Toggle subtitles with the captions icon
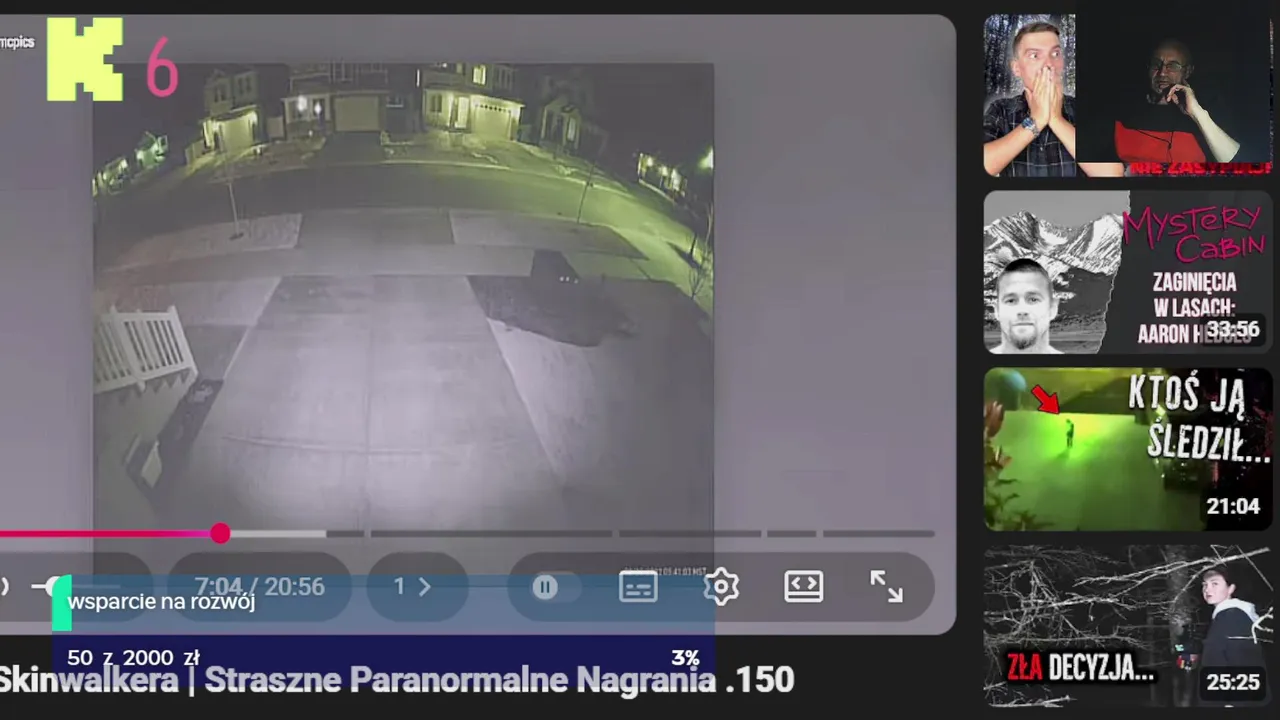Screen dimensions: 1280x720 click(x=638, y=587)
